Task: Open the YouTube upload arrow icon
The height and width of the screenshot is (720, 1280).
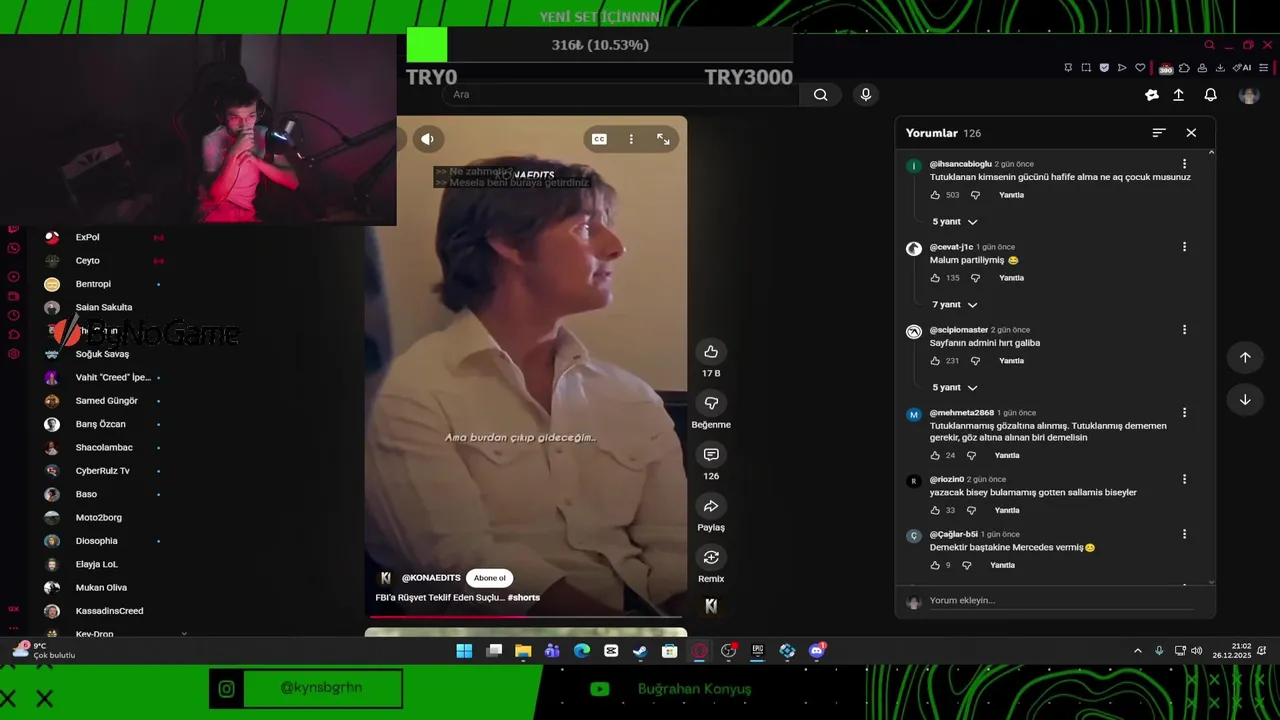Action: (x=1179, y=94)
